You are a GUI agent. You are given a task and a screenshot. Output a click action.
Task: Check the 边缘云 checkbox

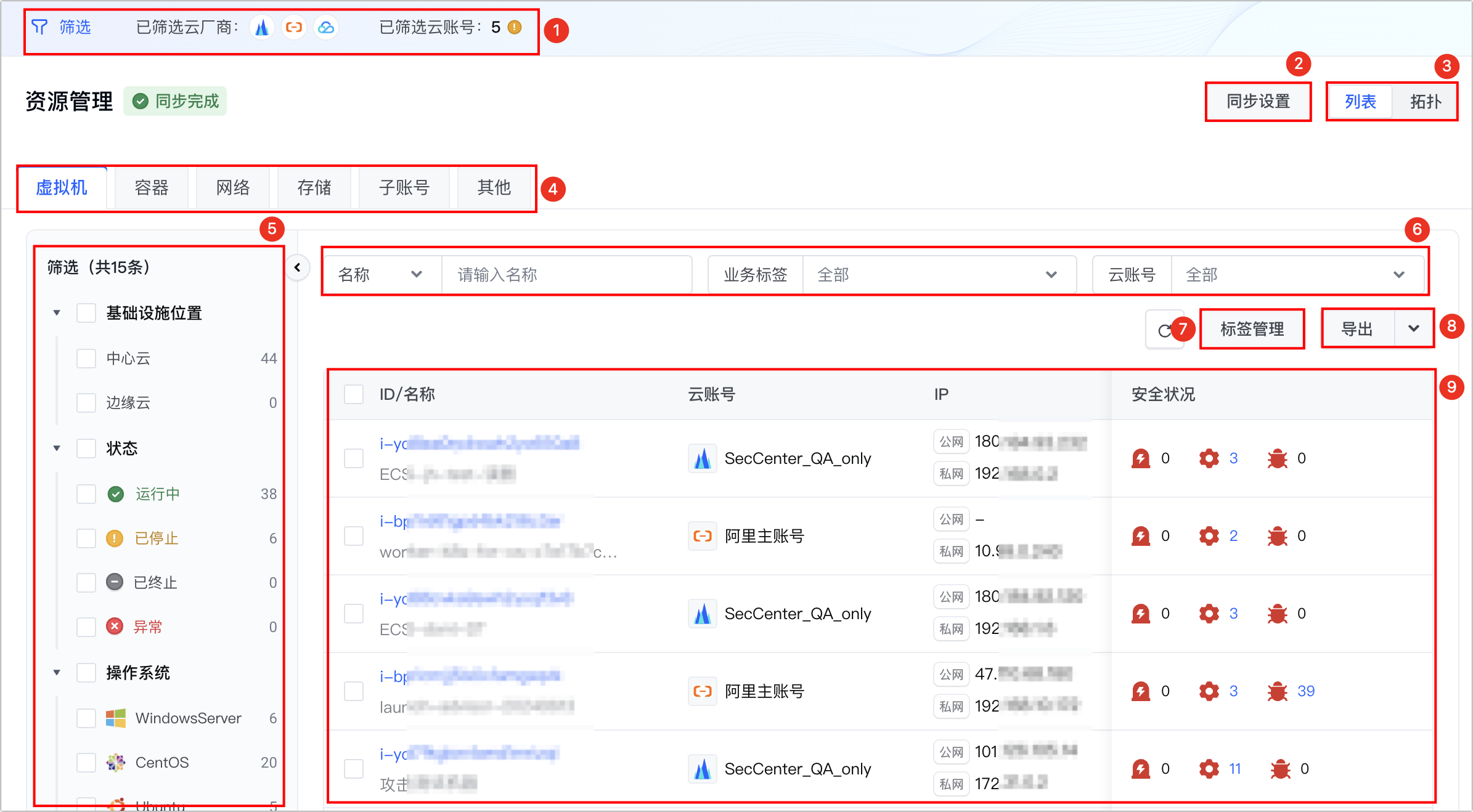(86, 403)
